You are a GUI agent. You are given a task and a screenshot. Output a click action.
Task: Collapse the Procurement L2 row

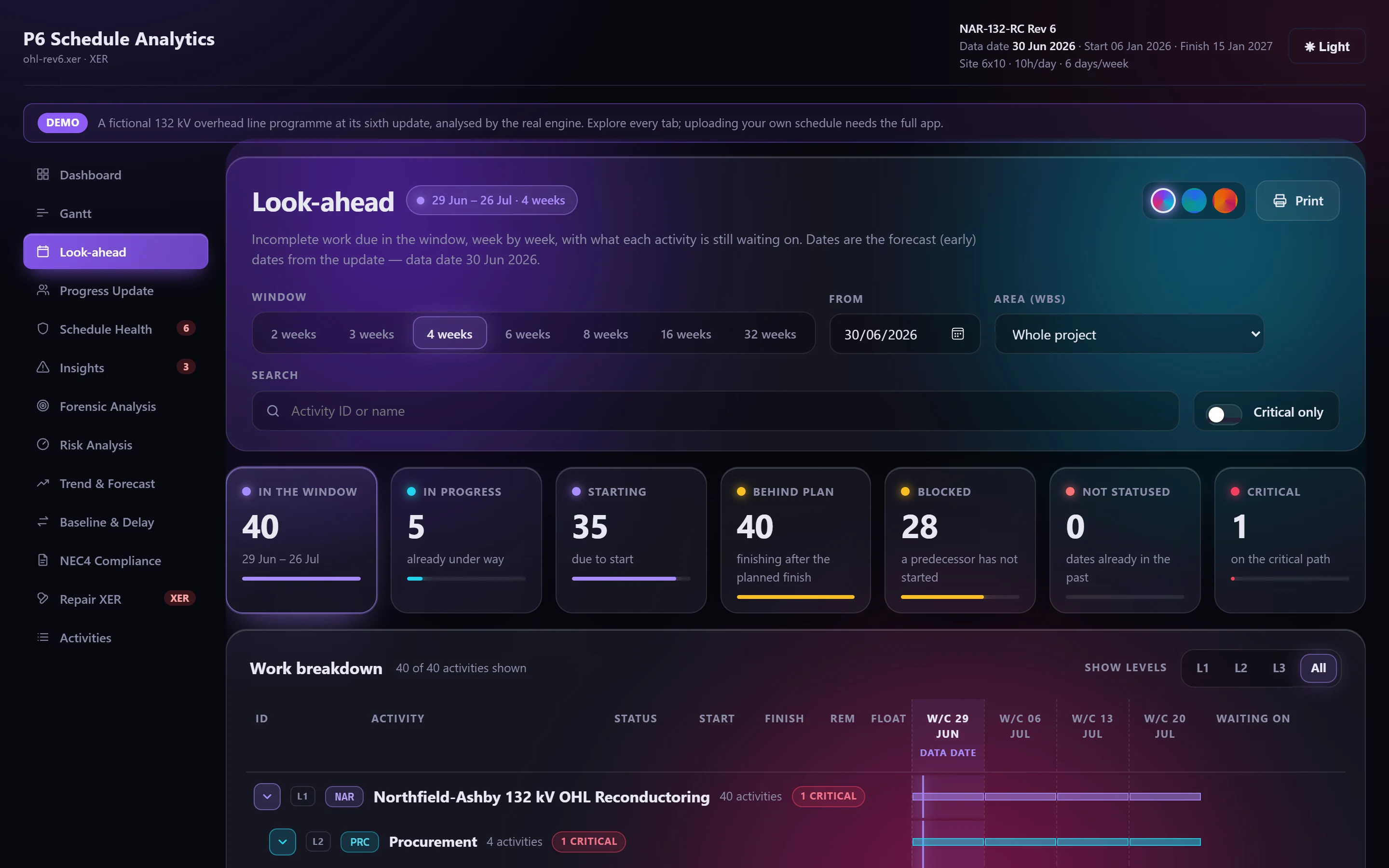283,841
